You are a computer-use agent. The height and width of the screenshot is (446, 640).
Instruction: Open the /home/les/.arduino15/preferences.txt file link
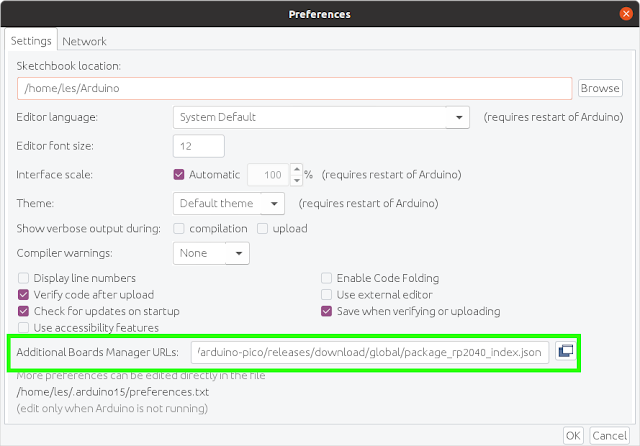pos(113,392)
